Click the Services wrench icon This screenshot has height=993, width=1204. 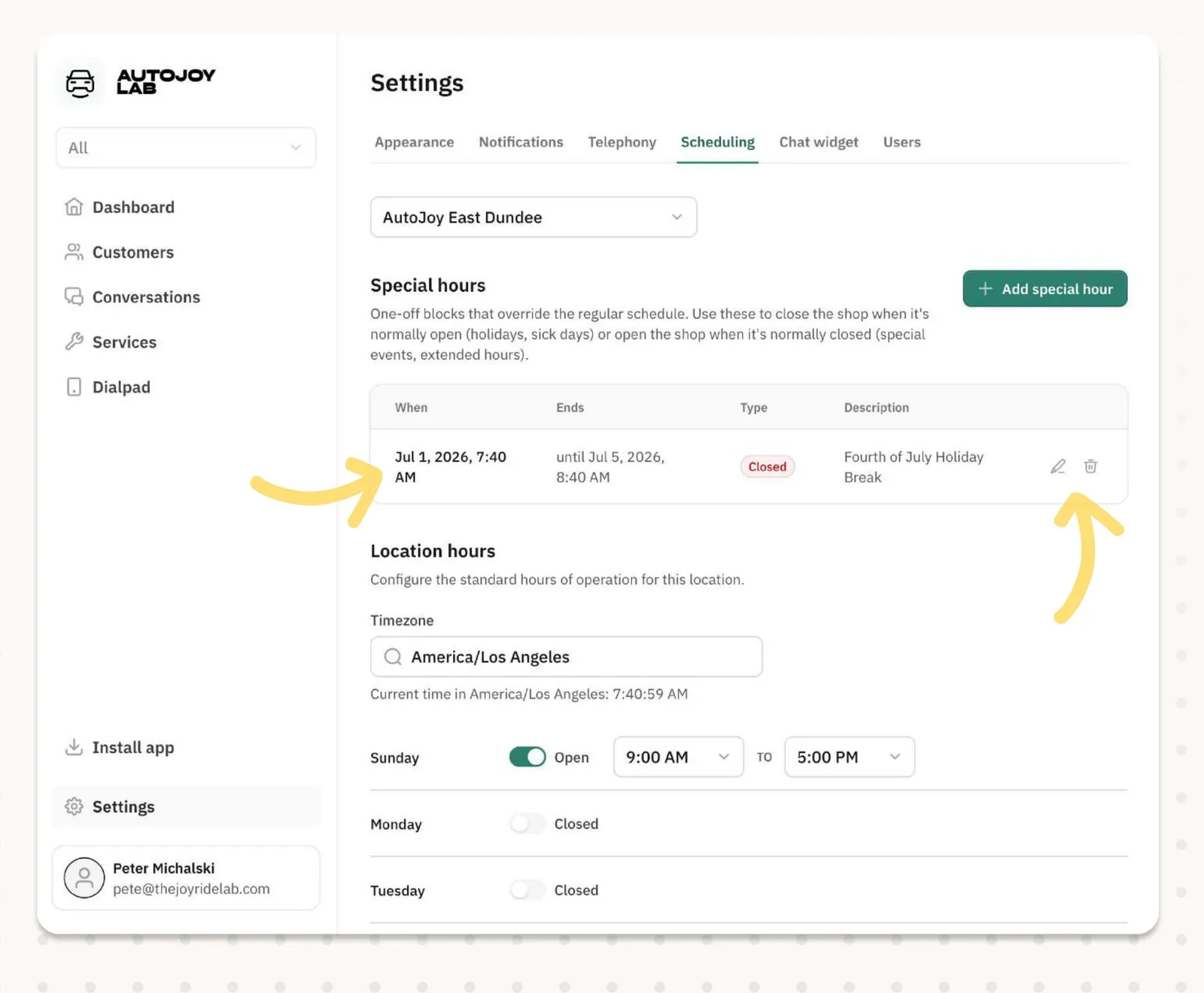click(74, 342)
